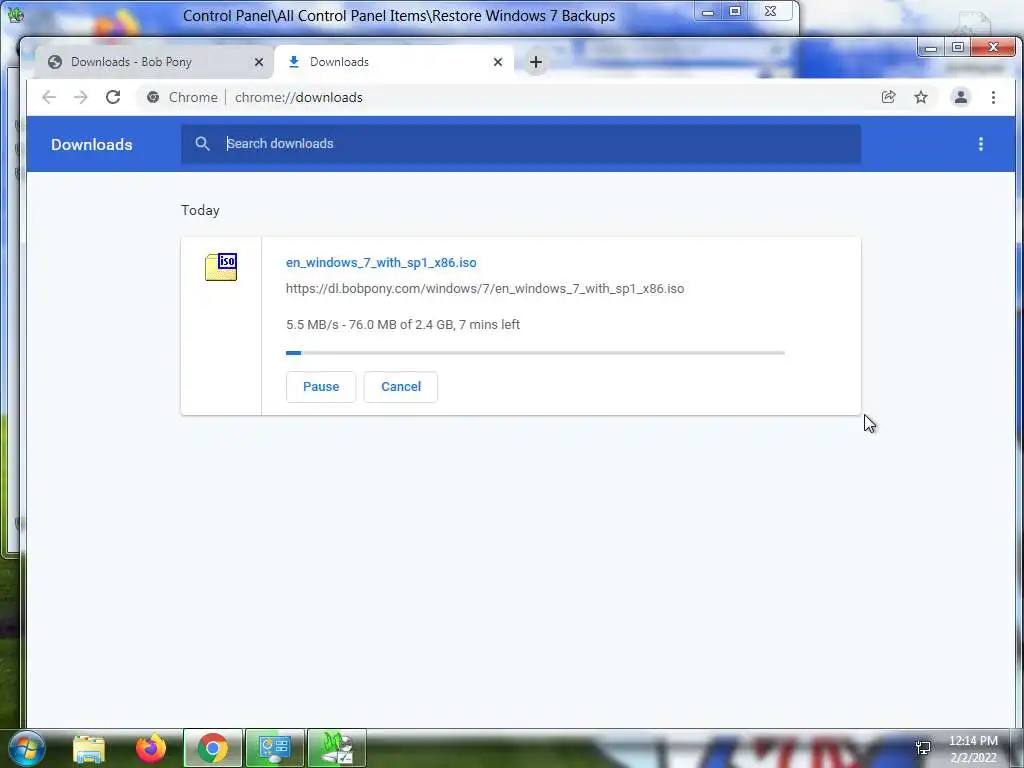Close the Downloads - Bob Pony tab
Viewport: 1024px width, 768px height.
tap(259, 62)
